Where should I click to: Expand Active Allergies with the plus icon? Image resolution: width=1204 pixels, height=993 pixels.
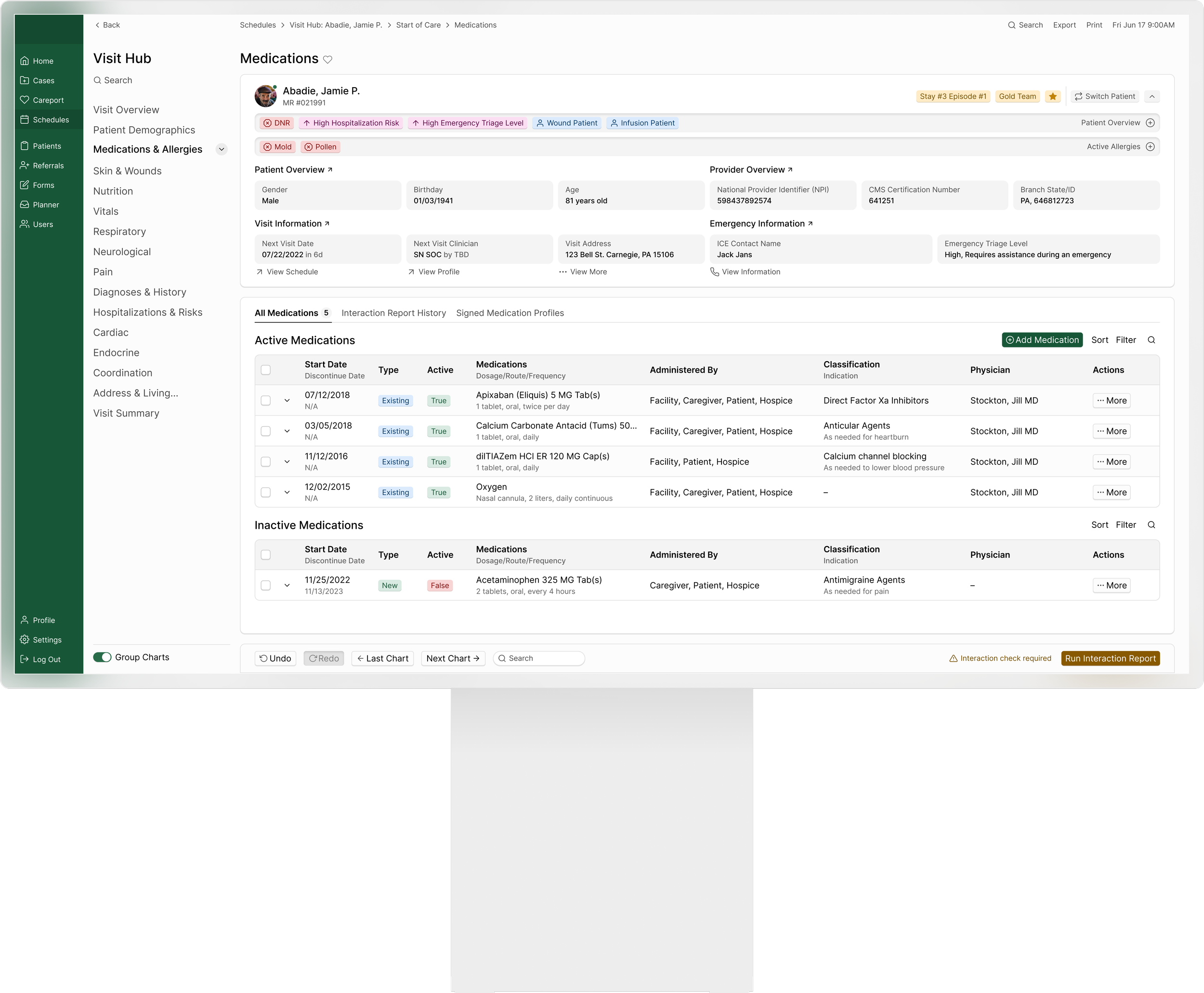click(1150, 147)
